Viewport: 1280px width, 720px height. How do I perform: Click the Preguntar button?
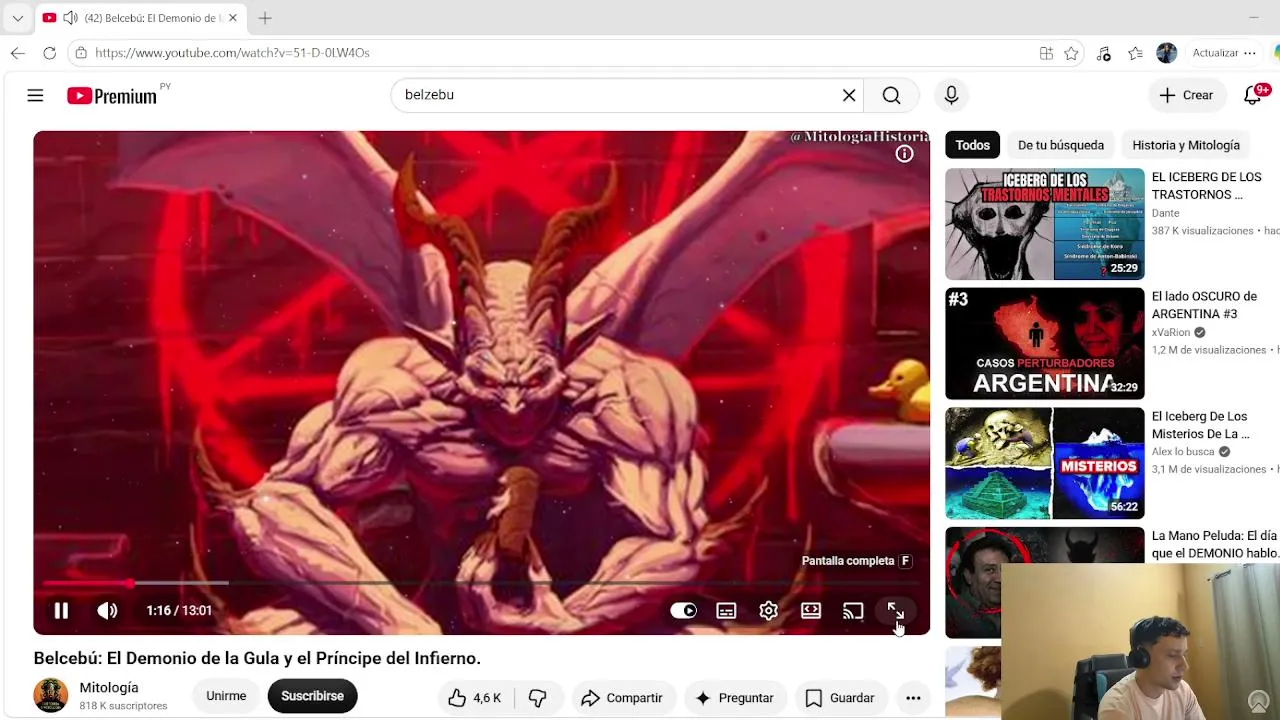click(x=735, y=698)
